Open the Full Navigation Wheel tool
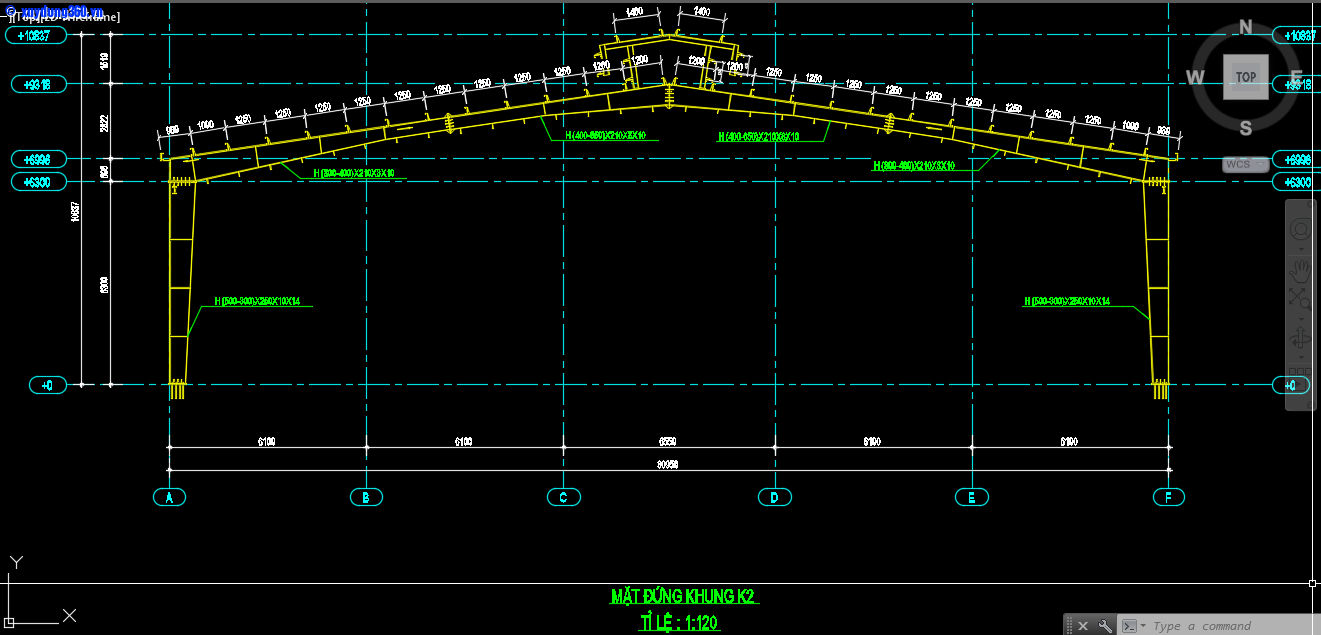Image resolution: width=1321 pixels, height=635 pixels. [x=1300, y=230]
